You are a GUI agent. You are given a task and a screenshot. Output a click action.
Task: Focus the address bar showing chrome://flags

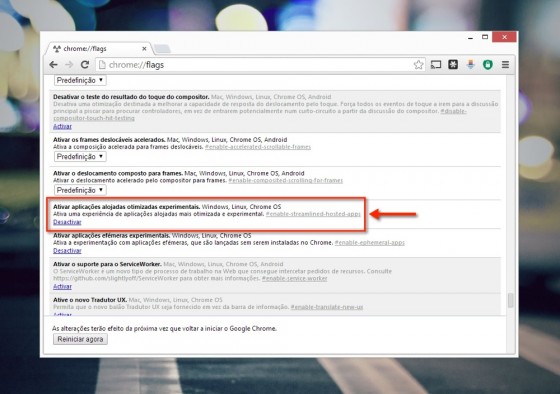tap(260, 65)
